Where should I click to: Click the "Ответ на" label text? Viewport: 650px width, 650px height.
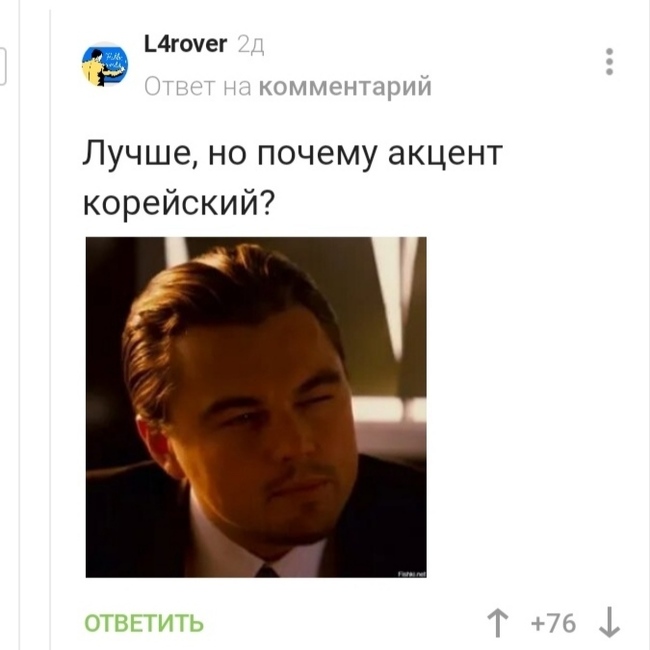pos(198,87)
